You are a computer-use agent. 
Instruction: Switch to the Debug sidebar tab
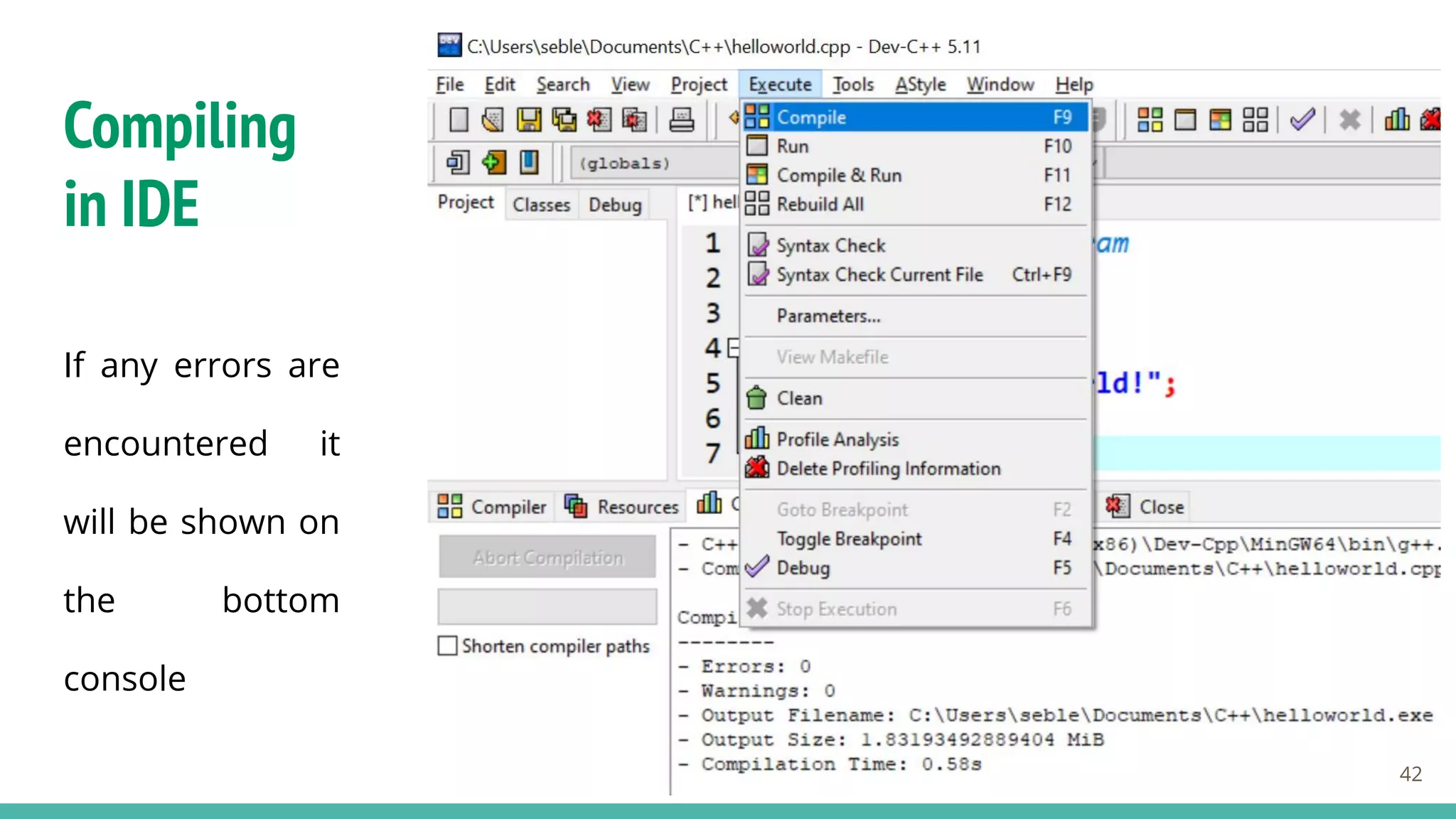click(615, 205)
